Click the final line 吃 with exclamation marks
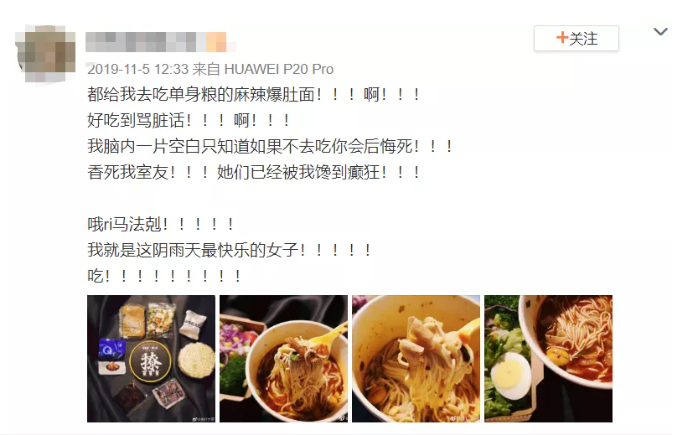682x435 pixels. pyautogui.click(x=164, y=276)
